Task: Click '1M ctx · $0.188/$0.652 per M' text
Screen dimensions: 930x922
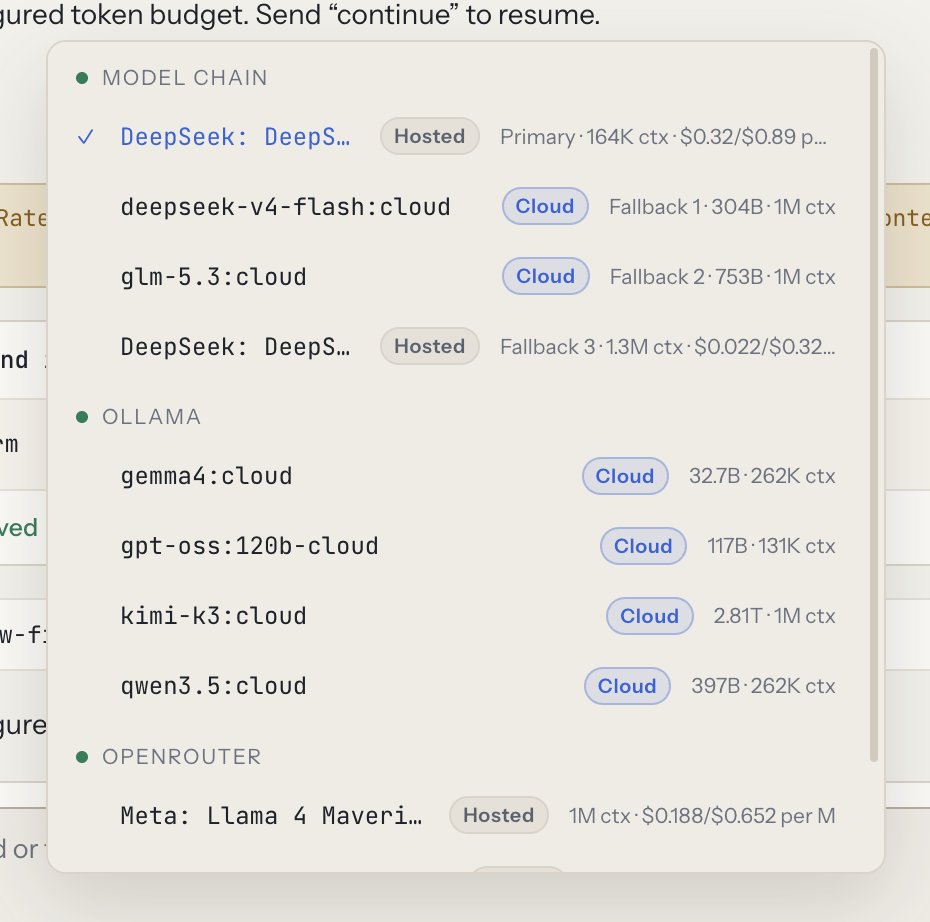Action: (702, 816)
